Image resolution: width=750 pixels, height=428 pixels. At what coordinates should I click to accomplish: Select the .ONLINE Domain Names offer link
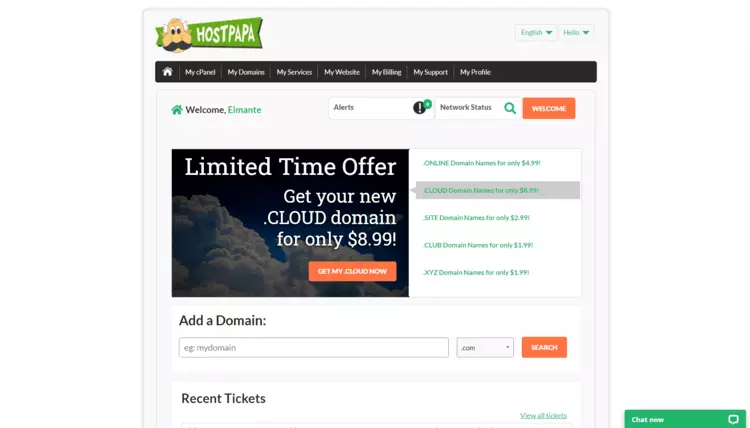[x=482, y=163]
